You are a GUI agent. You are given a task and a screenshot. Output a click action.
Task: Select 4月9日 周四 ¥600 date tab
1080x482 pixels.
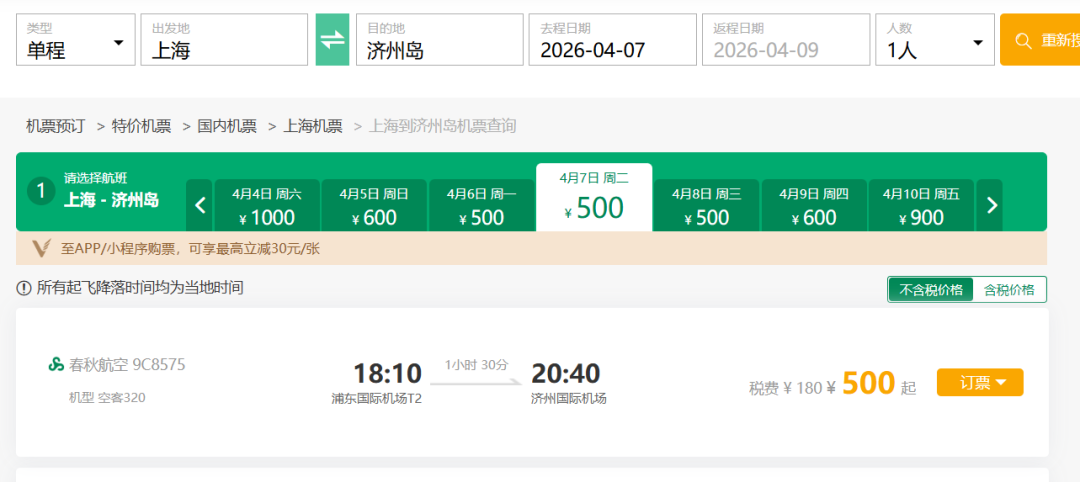[814, 205]
